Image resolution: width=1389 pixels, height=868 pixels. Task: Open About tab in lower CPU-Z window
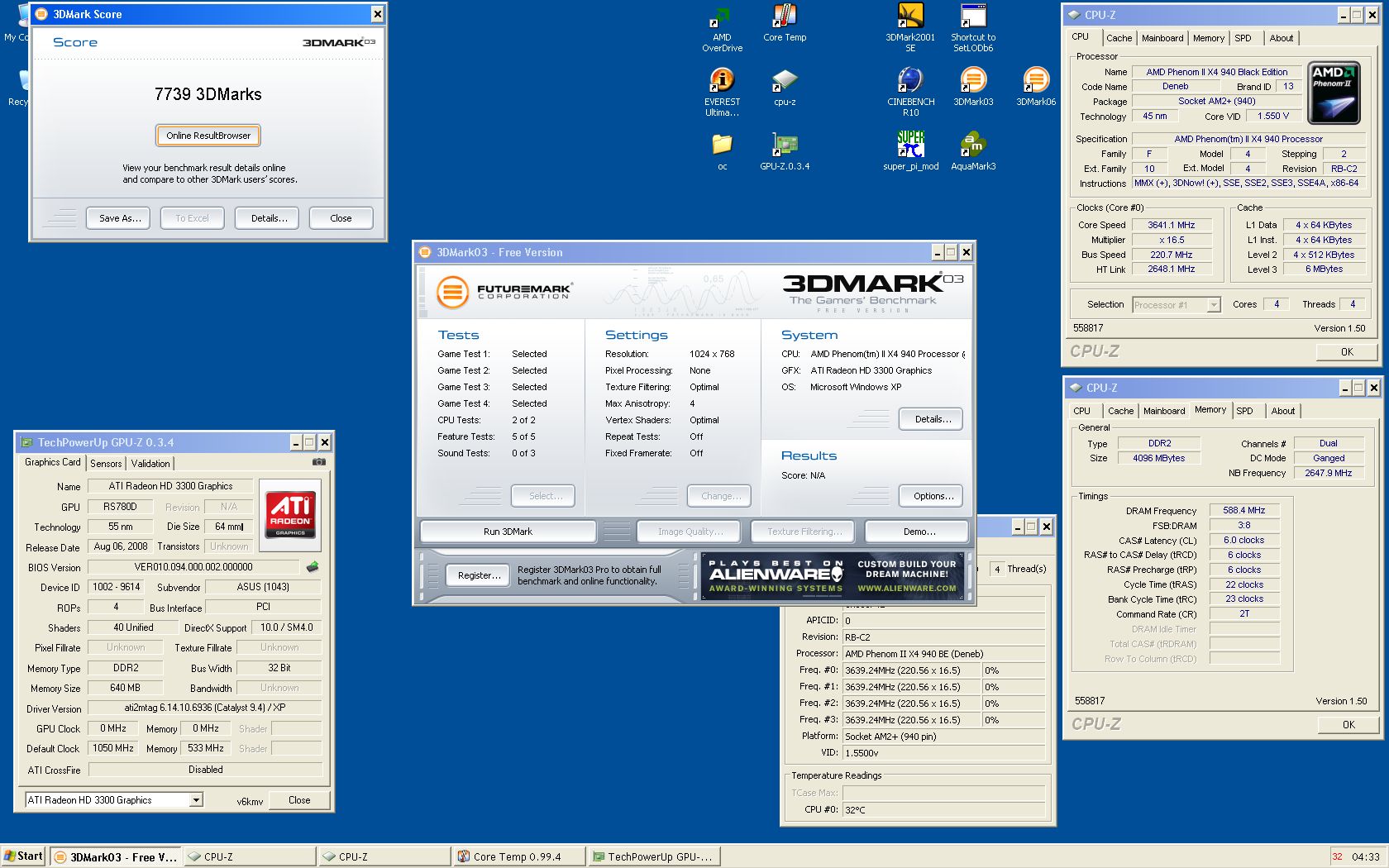tap(1283, 411)
